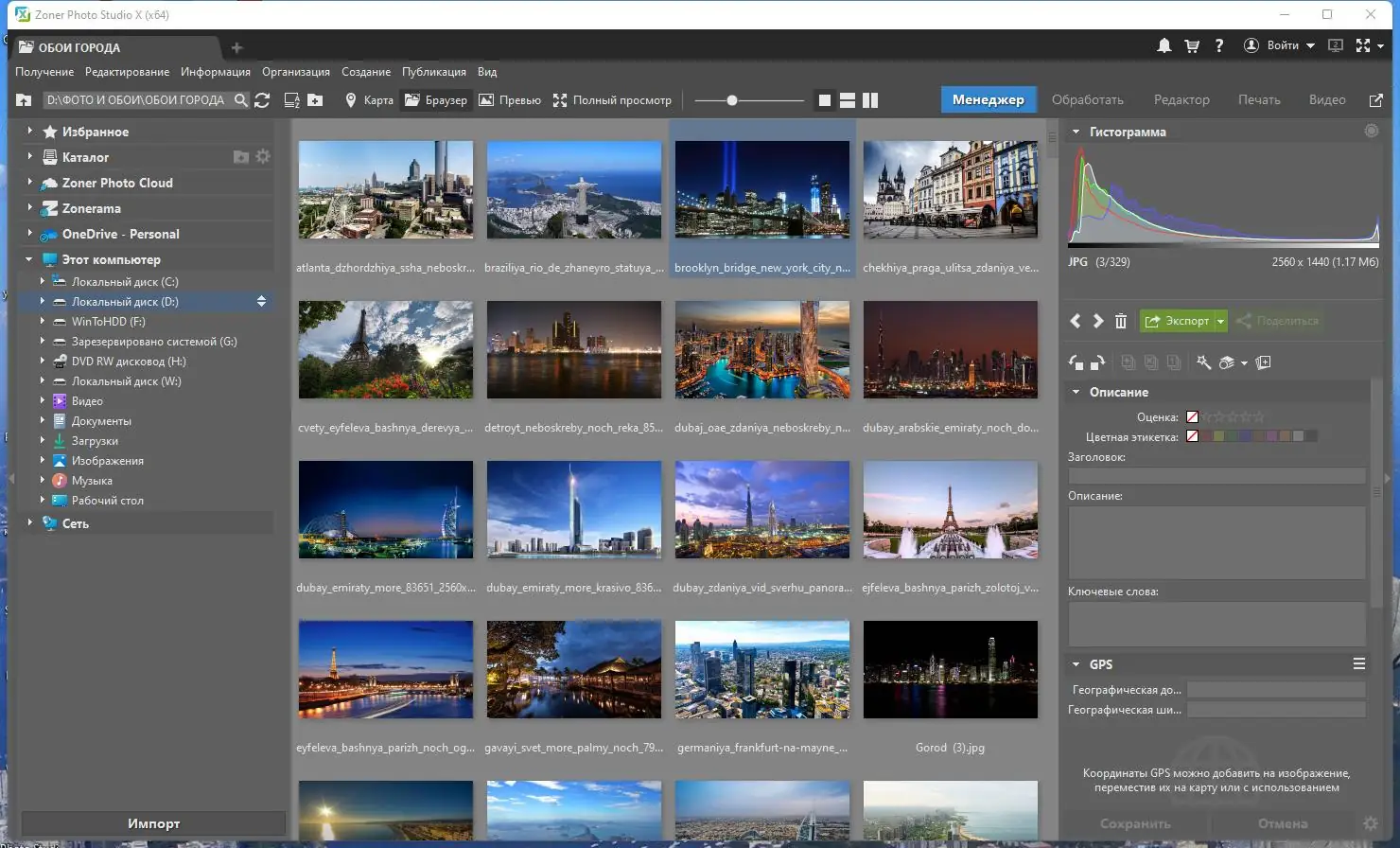Viewport: 1400px width, 848px height.
Task: Open the shopping cart icon
Action: [x=1192, y=46]
